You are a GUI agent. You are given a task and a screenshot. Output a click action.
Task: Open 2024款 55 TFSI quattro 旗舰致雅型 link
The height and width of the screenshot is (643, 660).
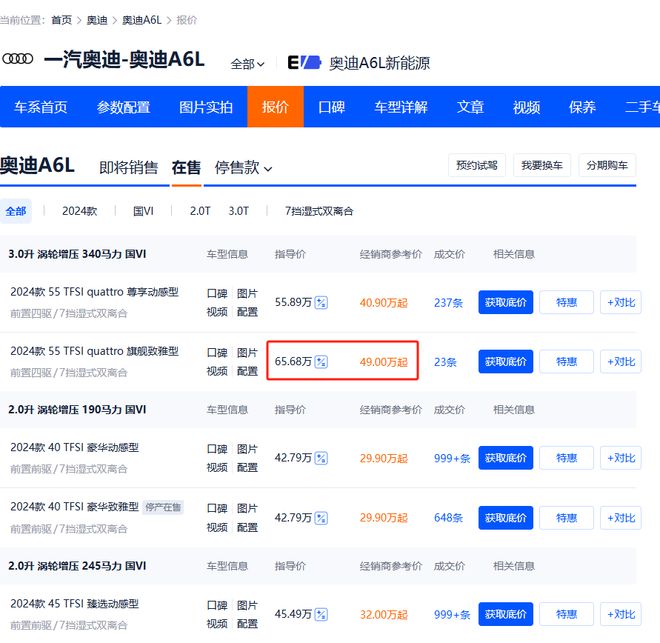pyautogui.click(x=94, y=351)
